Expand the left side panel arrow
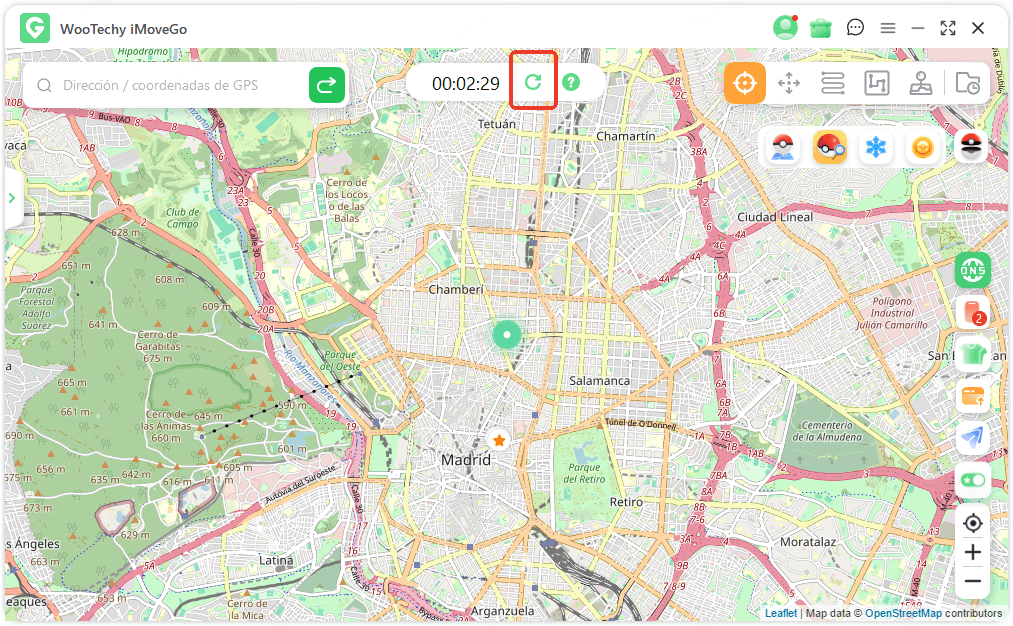Image resolution: width=1013 pixels, height=626 pixels. [12, 198]
